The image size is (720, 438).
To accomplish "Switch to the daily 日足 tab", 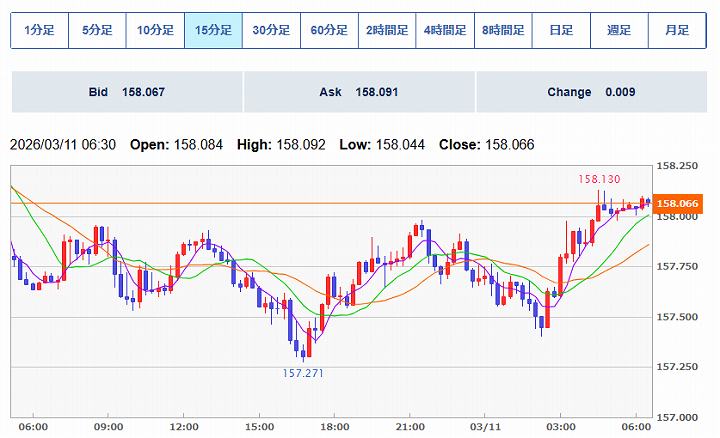I will click(x=561, y=30).
